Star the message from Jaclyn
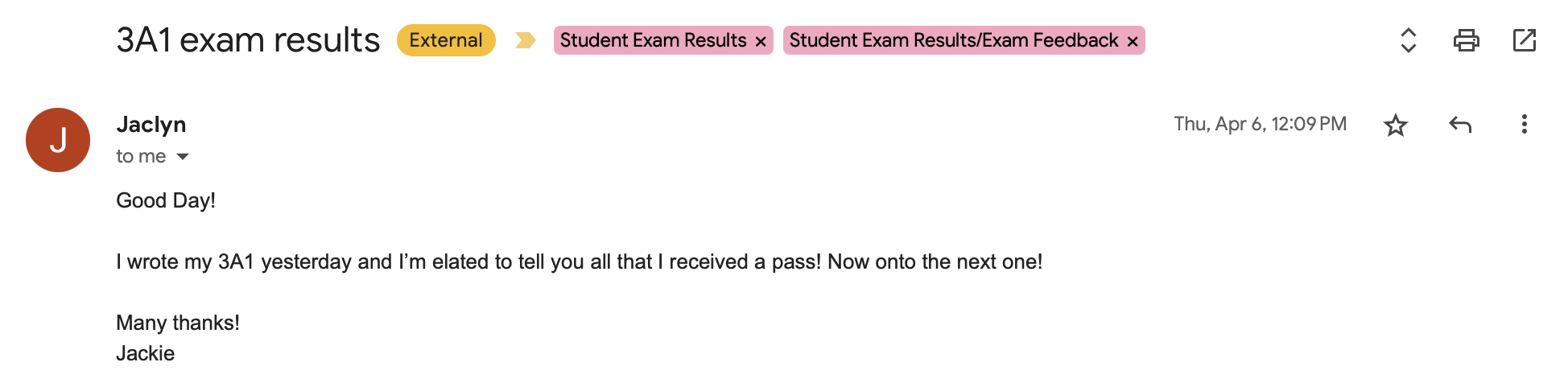Image resolution: width=1568 pixels, height=391 pixels. click(1395, 125)
